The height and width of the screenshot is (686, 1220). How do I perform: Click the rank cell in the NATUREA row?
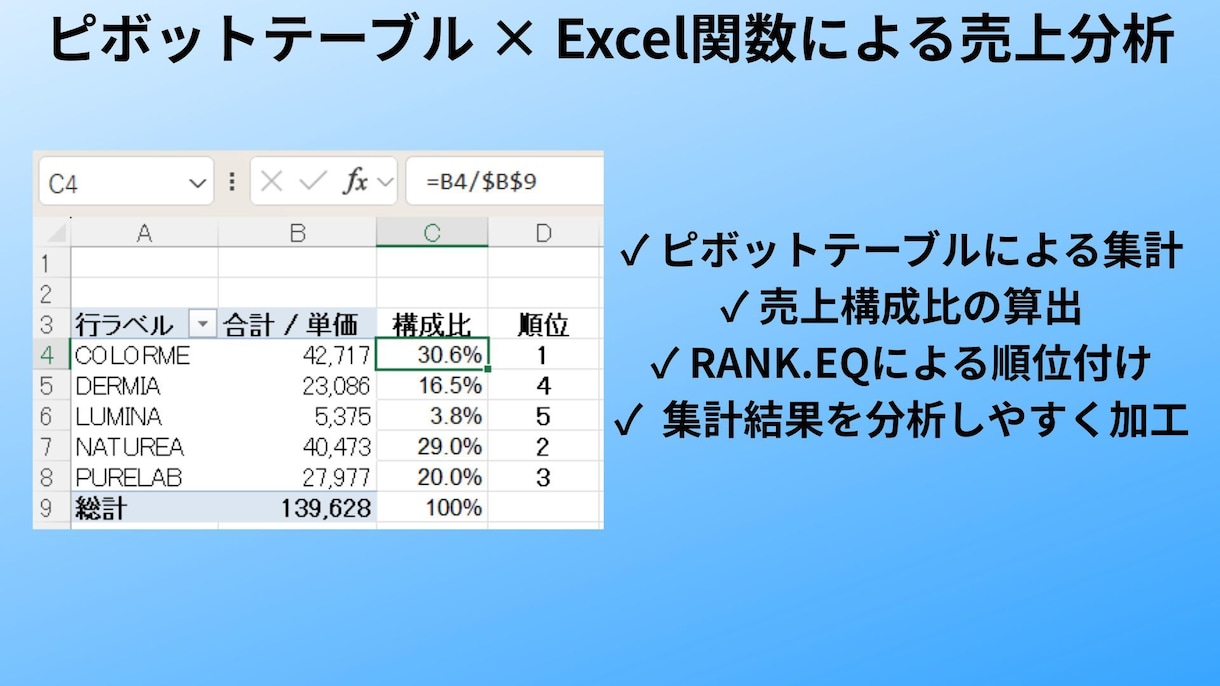click(x=544, y=447)
